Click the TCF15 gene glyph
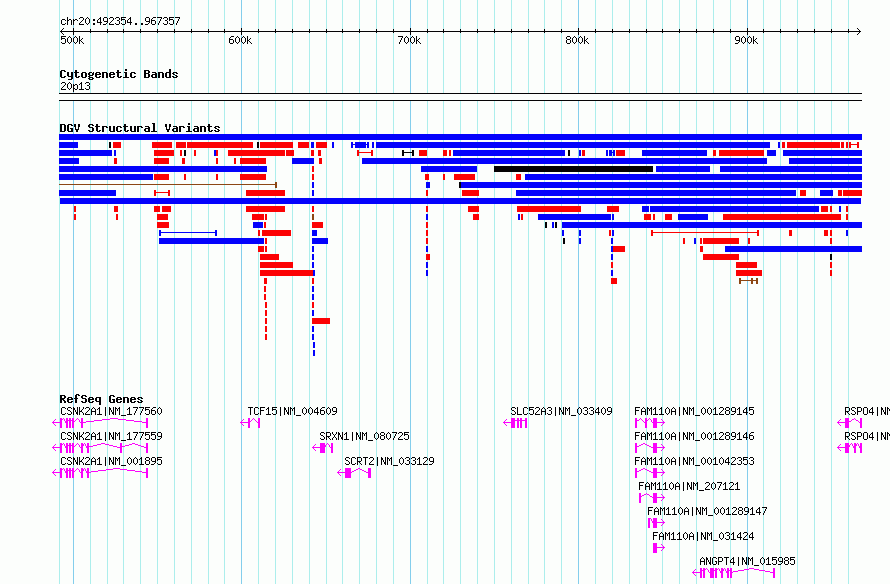 click(250, 423)
